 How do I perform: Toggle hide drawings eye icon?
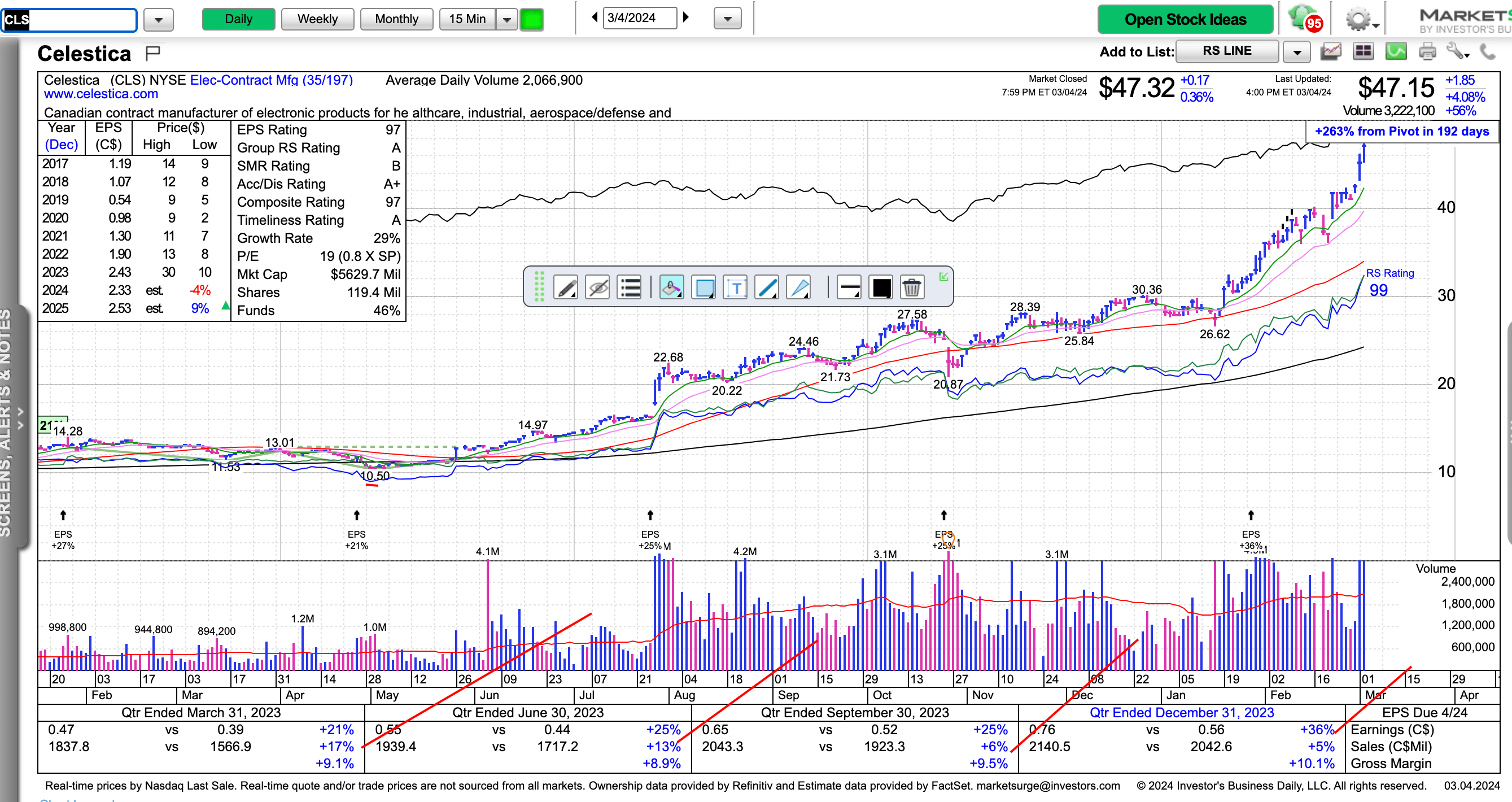597,287
